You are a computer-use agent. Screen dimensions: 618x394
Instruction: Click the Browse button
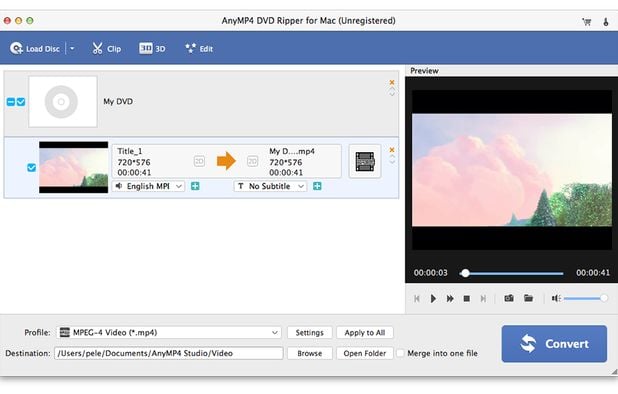tap(309, 353)
